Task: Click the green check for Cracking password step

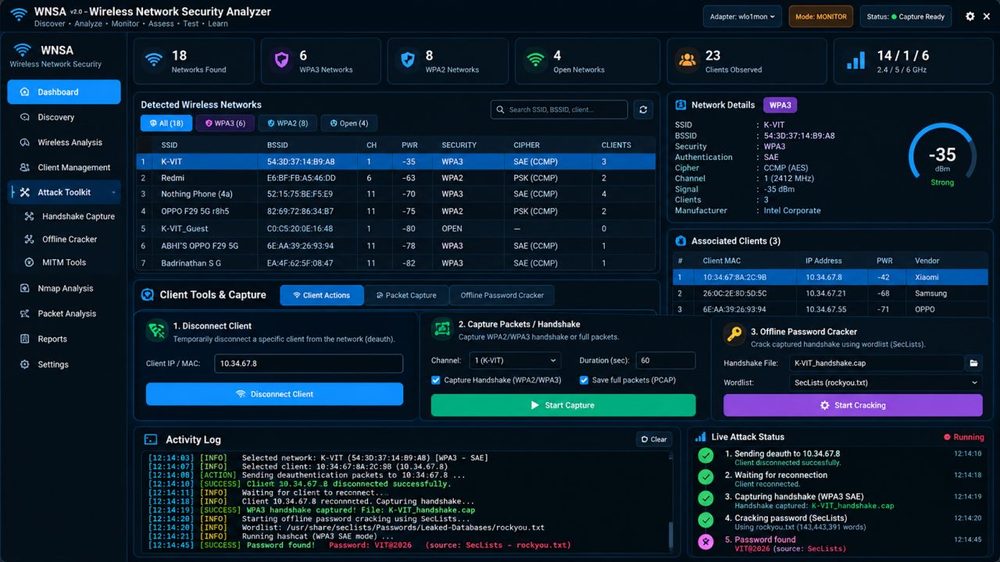Action: point(705,520)
